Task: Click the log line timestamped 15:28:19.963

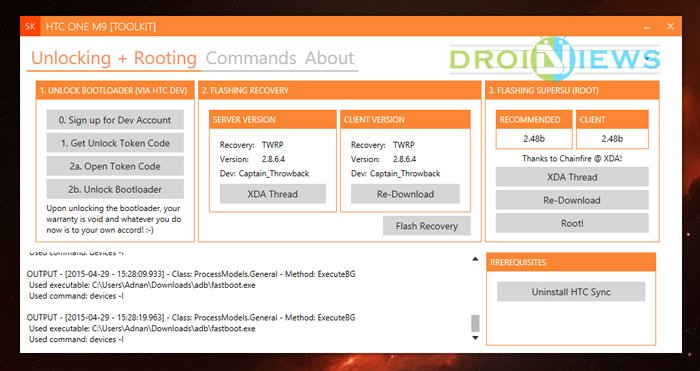Action: [191, 317]
